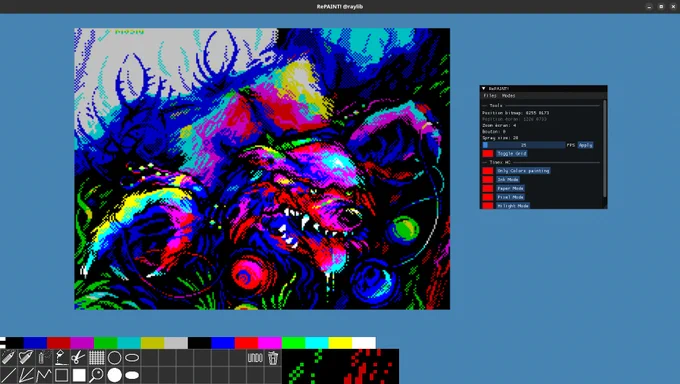Click Only Colors painting button
This screenshot has height=384, width=680.
coord(523,171)
